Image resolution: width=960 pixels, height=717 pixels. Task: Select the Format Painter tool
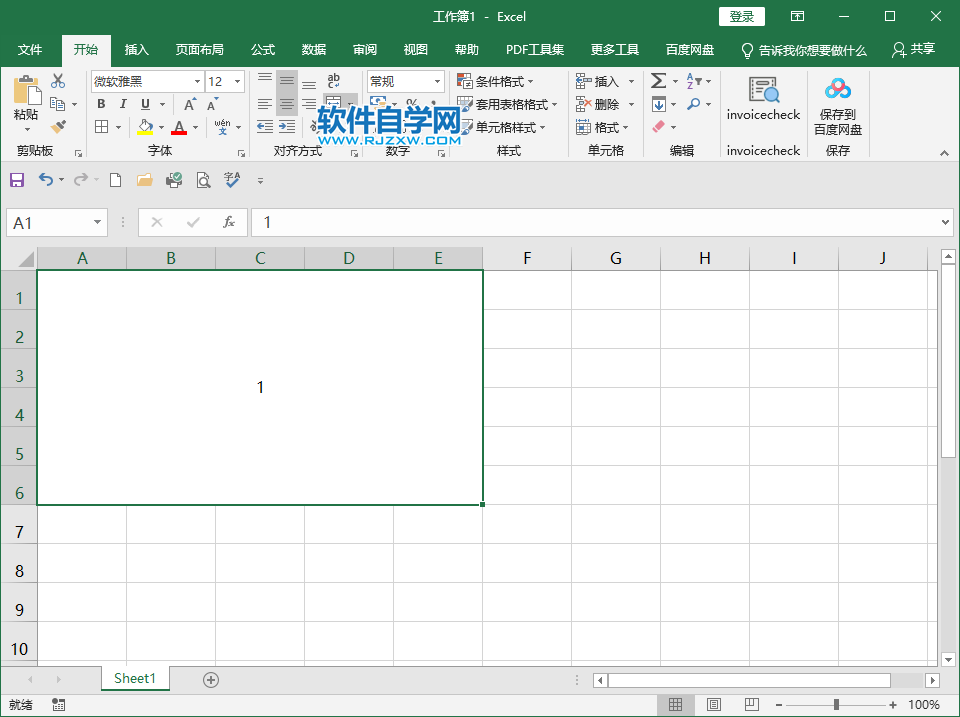click(60, 127)
